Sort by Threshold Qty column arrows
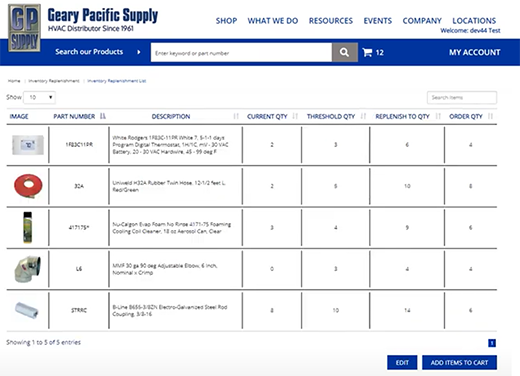This screenshot has height=376, width=520. pyautogui.click(x=363, y=116)
